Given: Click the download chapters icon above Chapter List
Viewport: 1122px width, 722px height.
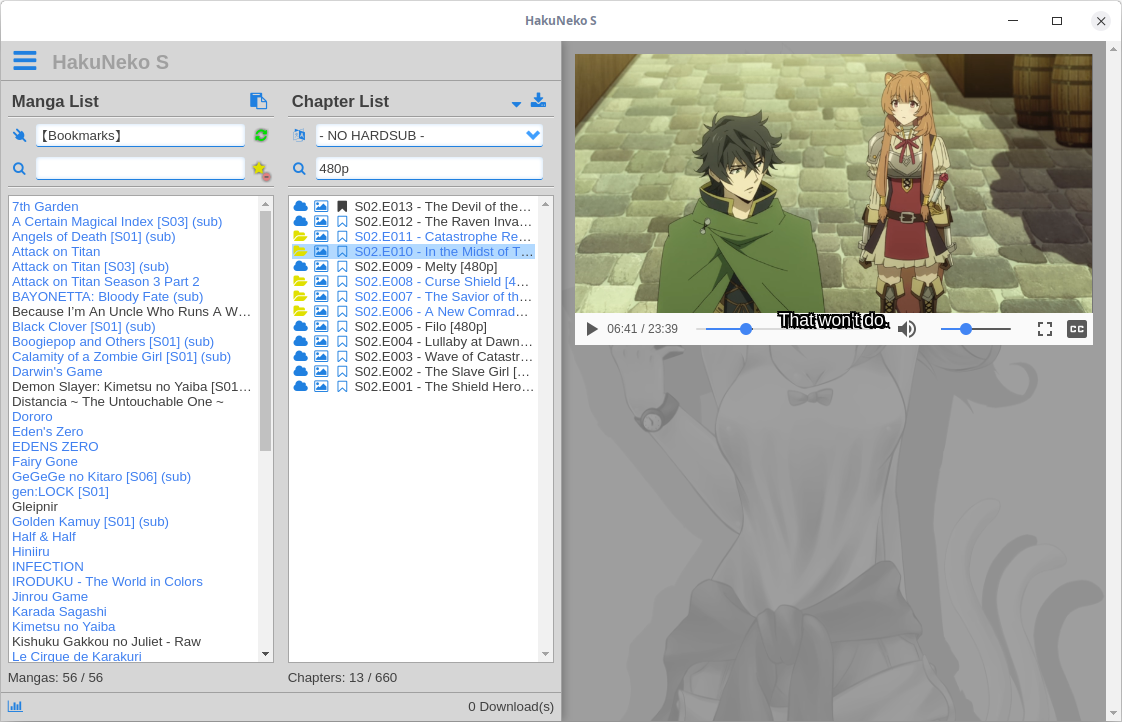Looking at the screenshot, I should pos(538,100).
